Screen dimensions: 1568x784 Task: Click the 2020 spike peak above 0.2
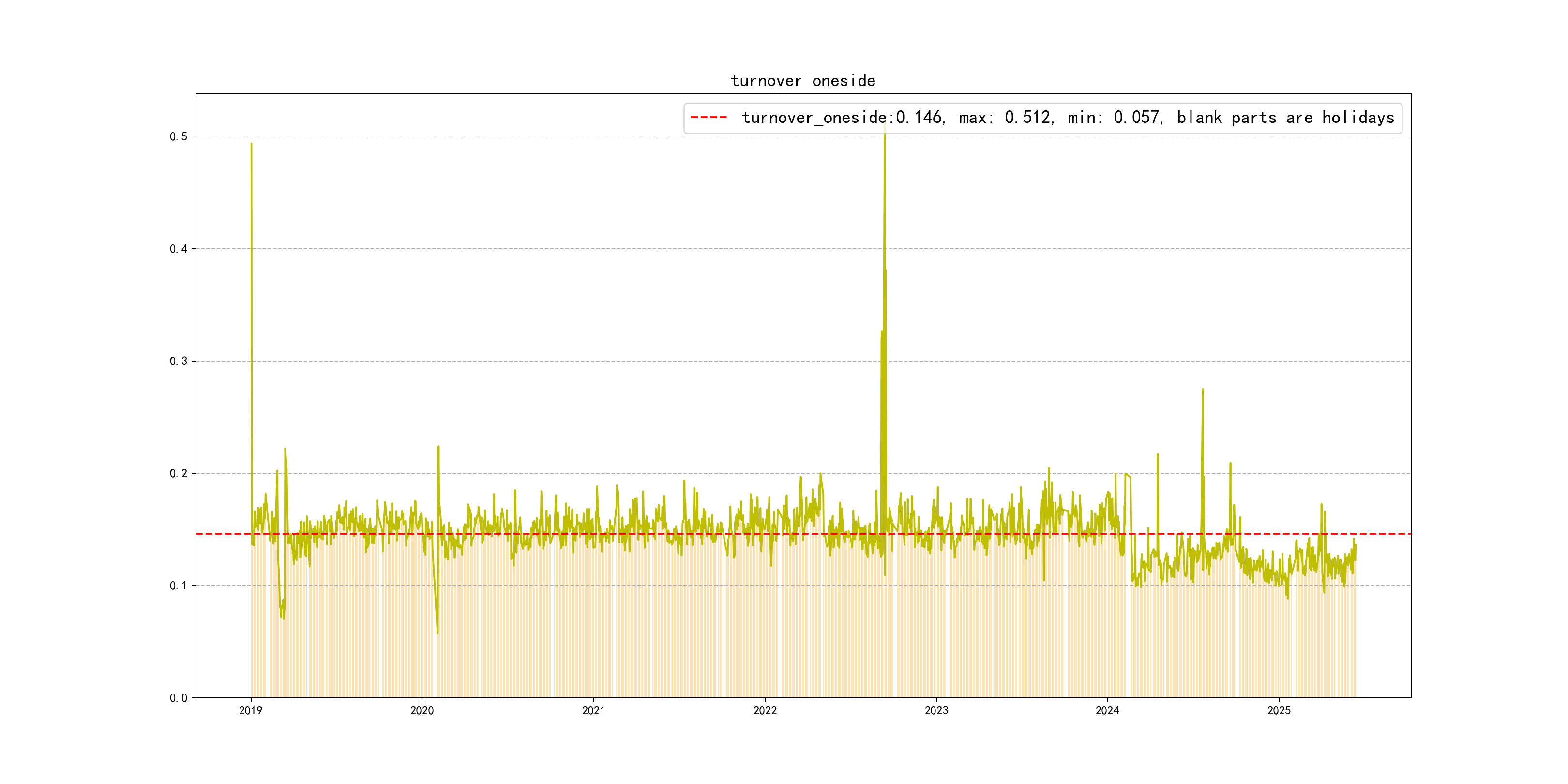[x=438, y=447]
